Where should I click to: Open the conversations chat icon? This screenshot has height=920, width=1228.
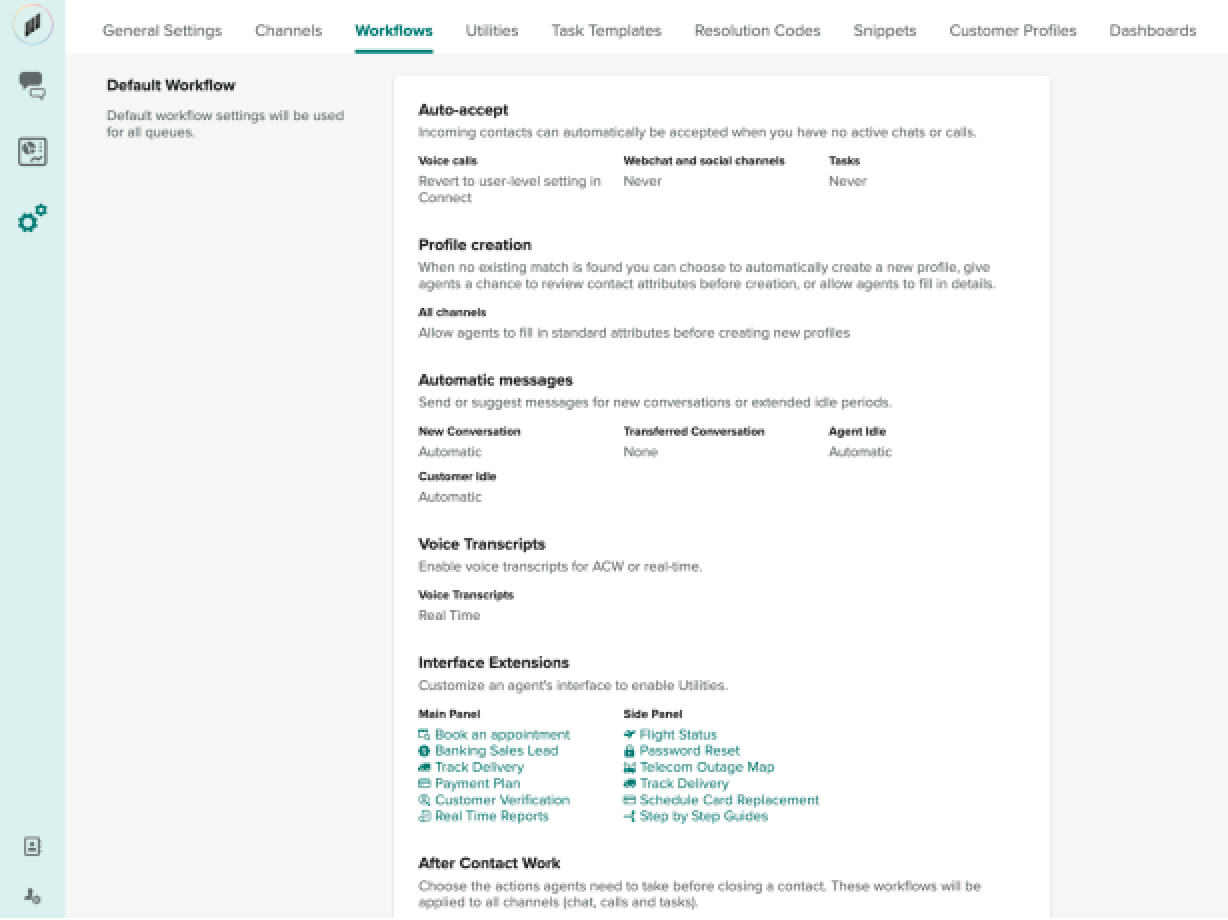pos(32,85)
